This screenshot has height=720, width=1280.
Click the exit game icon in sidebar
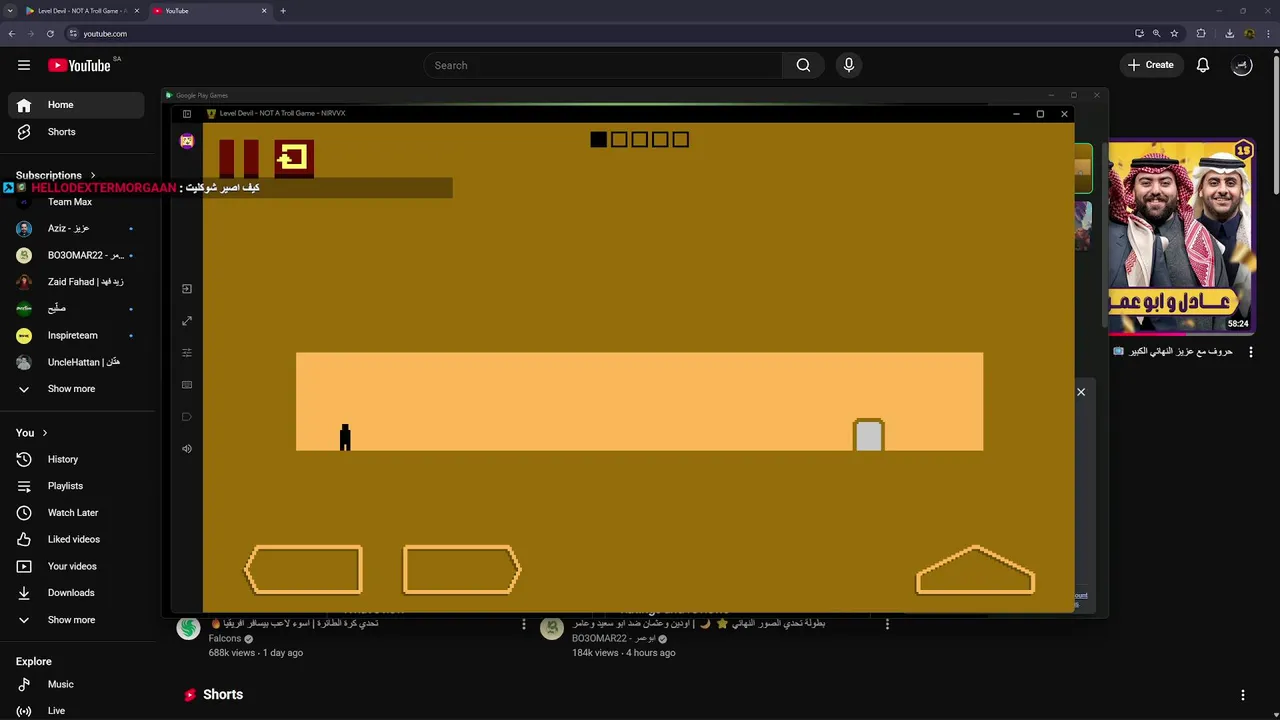(x=187, y=289)
